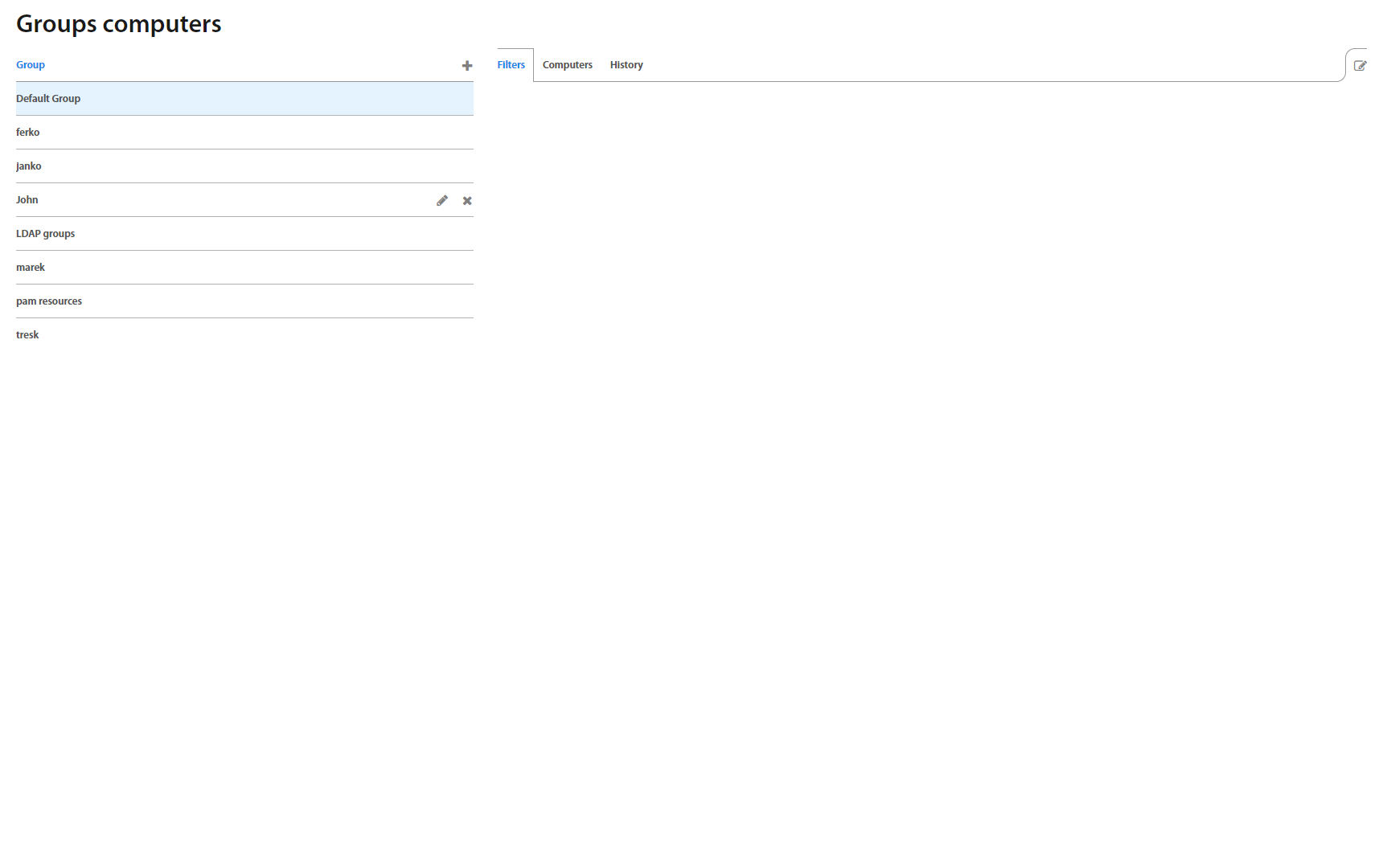Open the edit icon at top right

point(1360,66)
